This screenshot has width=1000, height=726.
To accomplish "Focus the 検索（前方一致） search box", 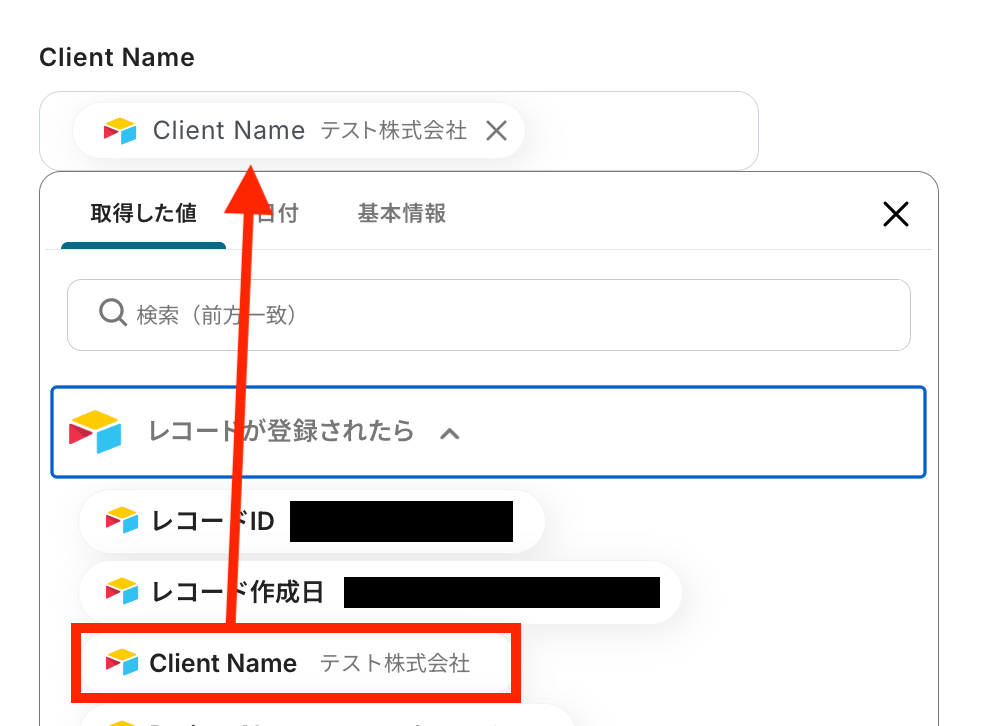I will click(x=489, y=315).
